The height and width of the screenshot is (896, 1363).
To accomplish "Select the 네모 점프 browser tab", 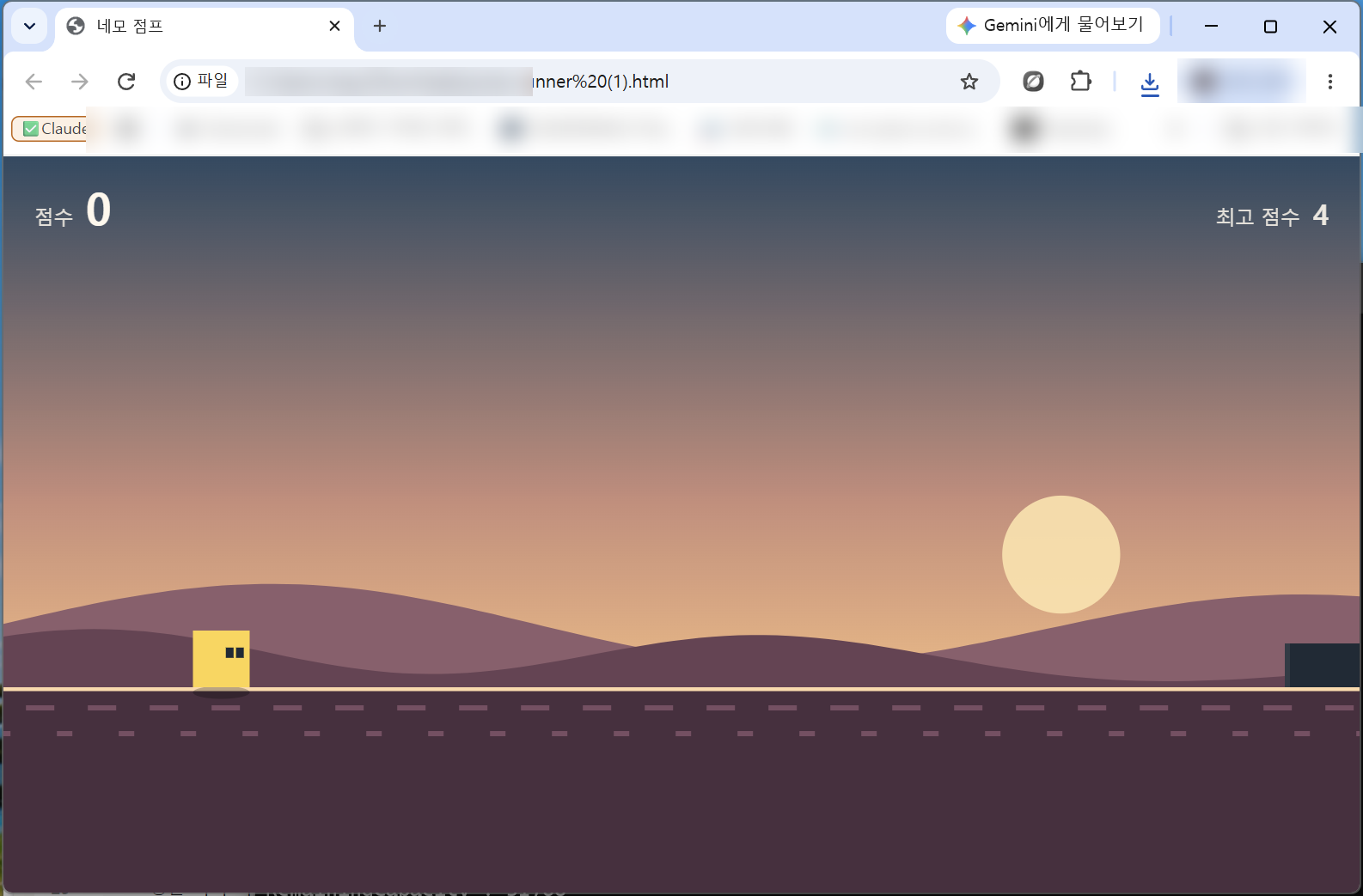I will point(205,27).
